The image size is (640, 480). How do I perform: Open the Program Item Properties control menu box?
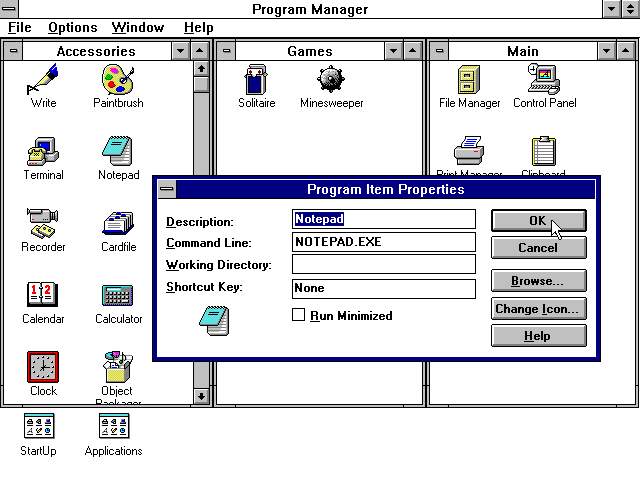point(167,189)
